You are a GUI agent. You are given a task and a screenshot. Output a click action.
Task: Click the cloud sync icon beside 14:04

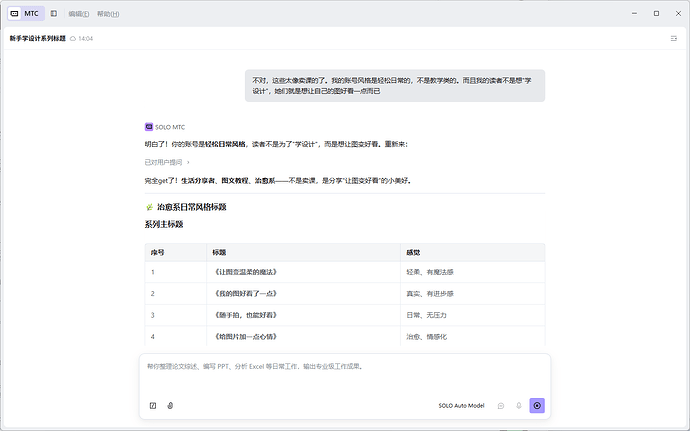(x=73, y=39)
